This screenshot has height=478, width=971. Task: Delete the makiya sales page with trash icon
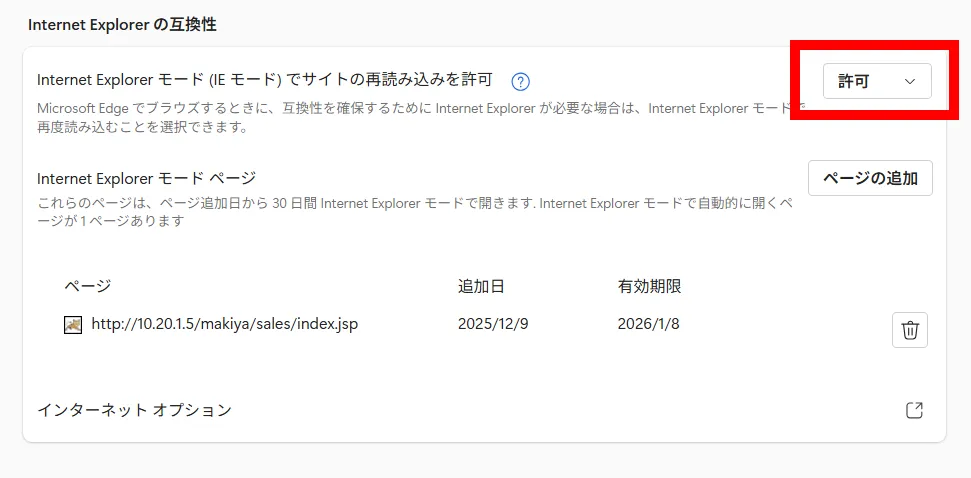click(x=909, y=330)
